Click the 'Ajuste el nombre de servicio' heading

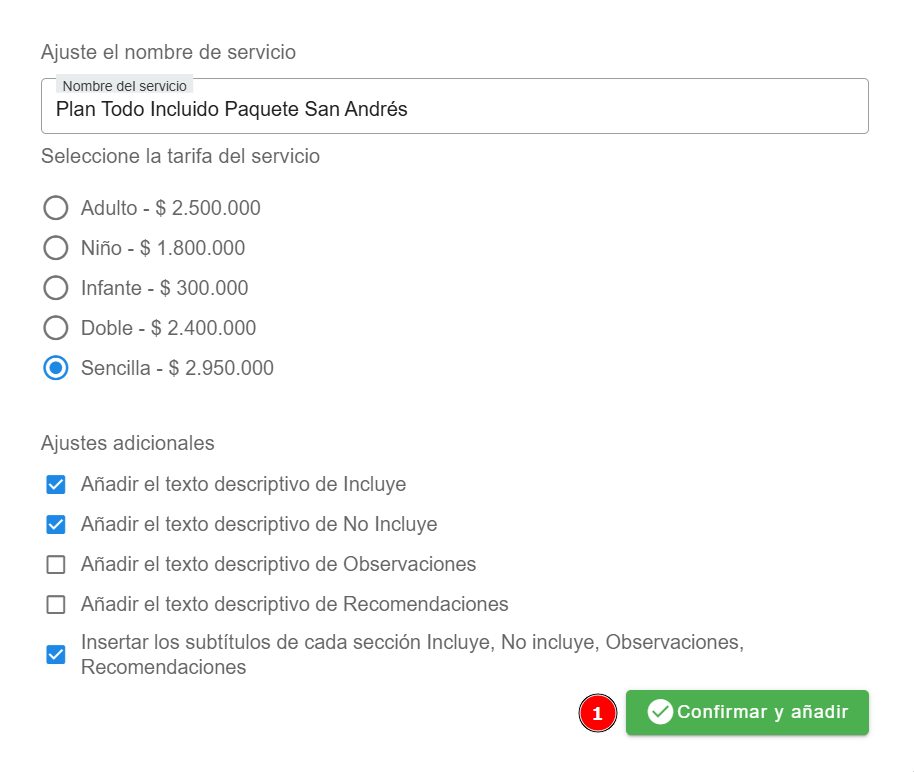pyautogui.click(x=168, y=52)
